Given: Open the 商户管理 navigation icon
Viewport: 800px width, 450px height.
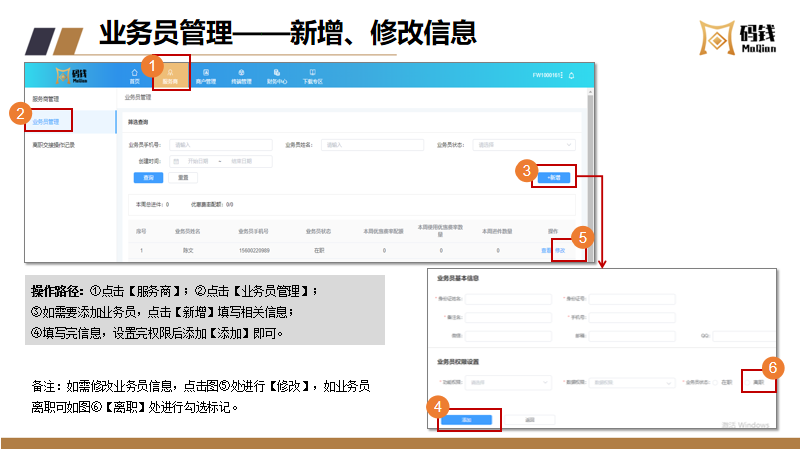Looking at the screenshot, I should pyautogui.click(x=206, y=76).
